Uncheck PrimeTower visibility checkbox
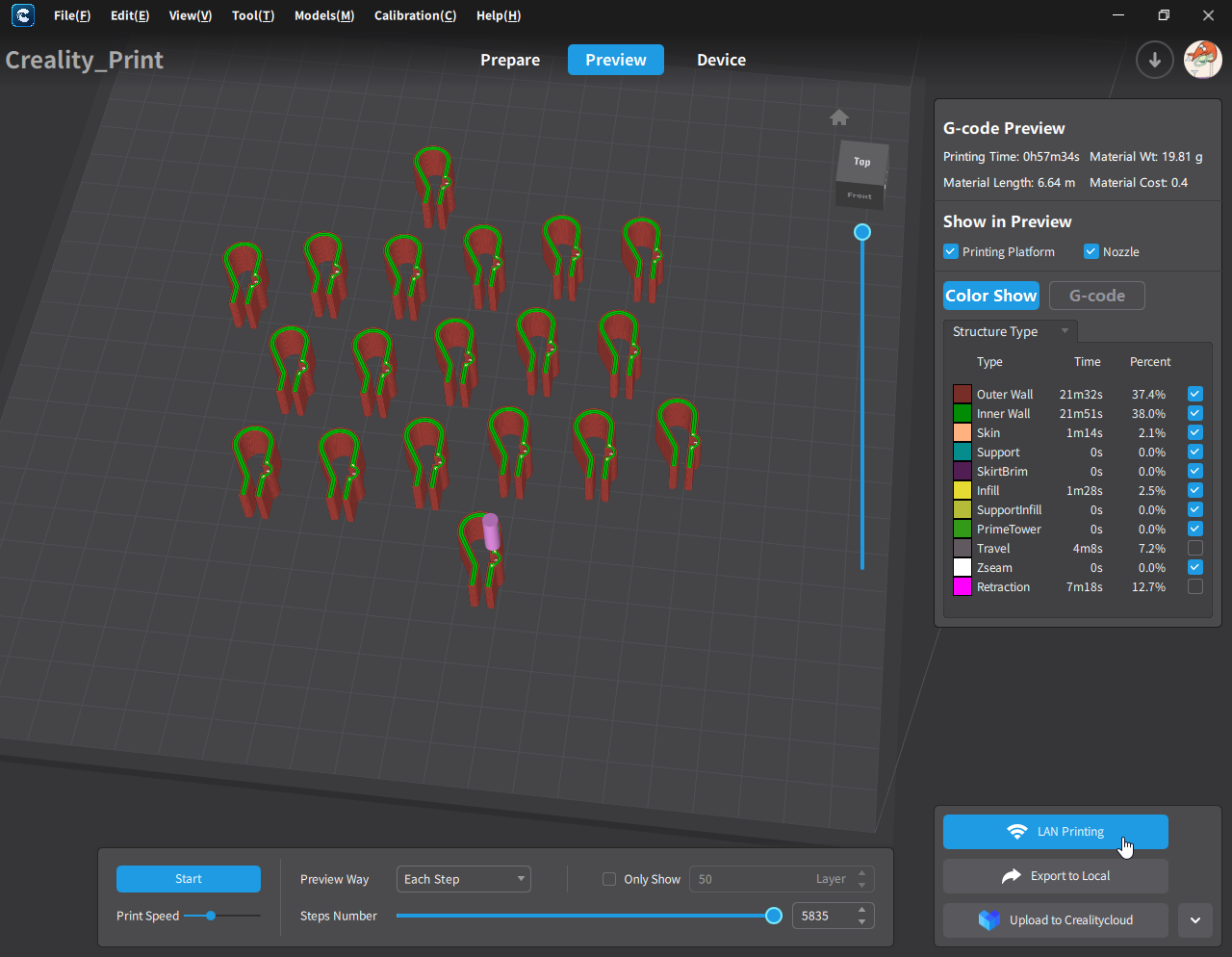Screen dimensions: 1232x957 click(1195, 529)
